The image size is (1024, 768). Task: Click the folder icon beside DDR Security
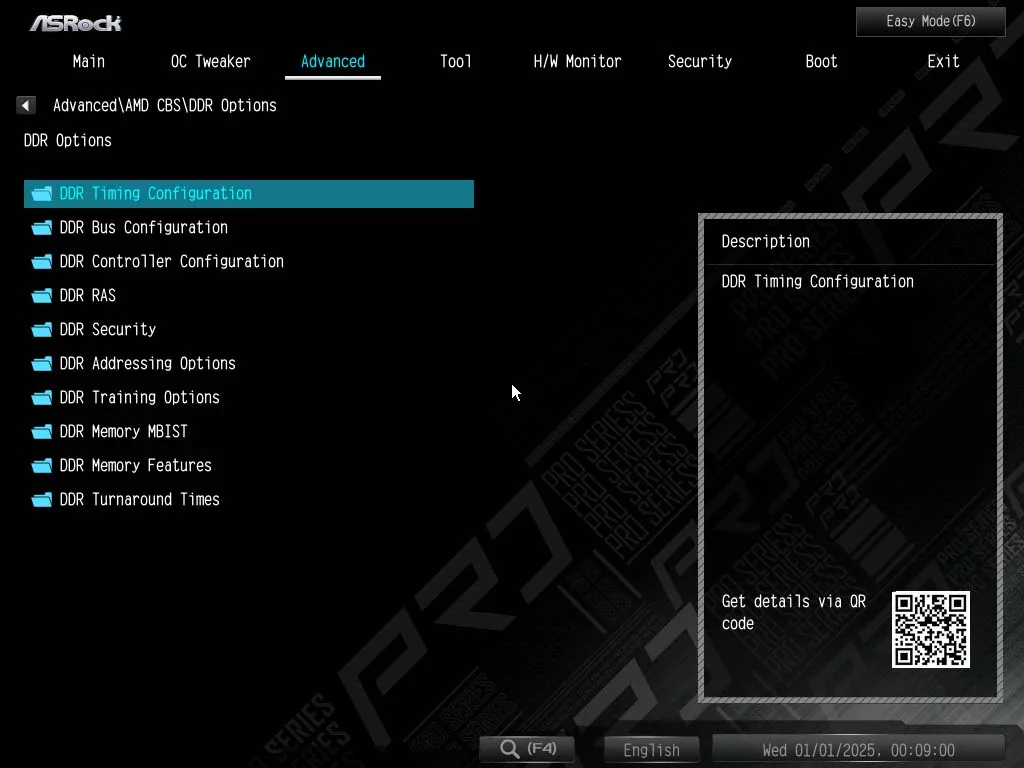41,330
